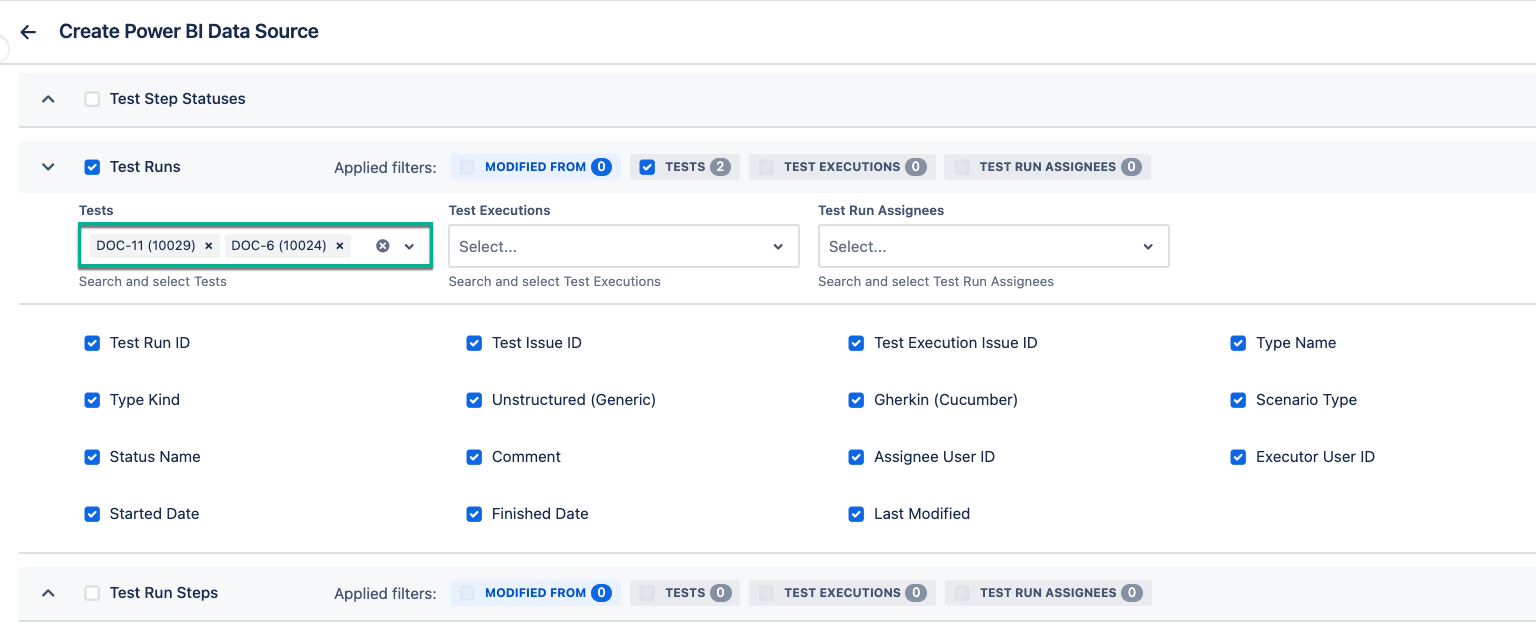Uncheck the Last Modified field
Screen dimensions: 1536x632
tap(856, 513)
